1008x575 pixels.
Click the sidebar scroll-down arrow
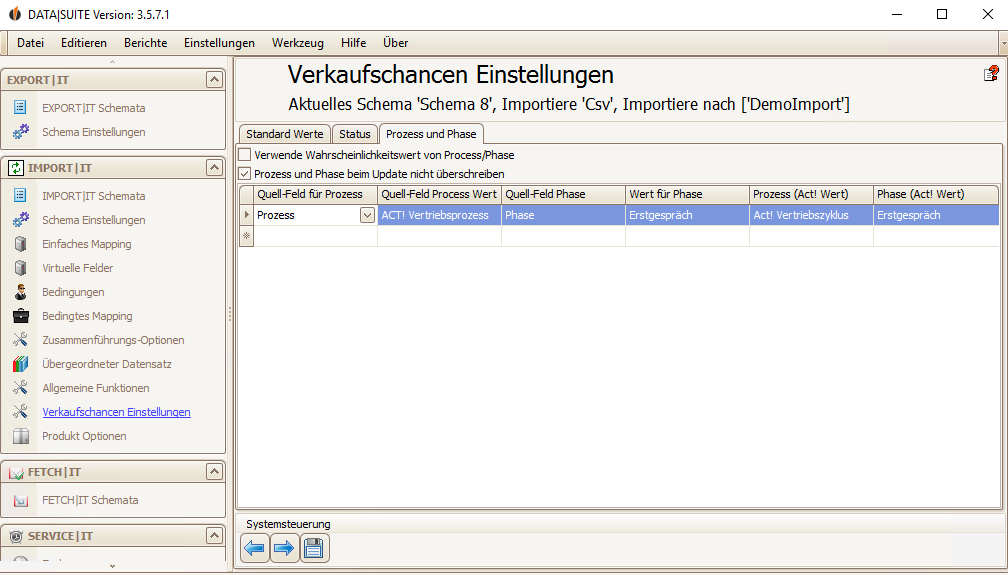click(112, 565)
